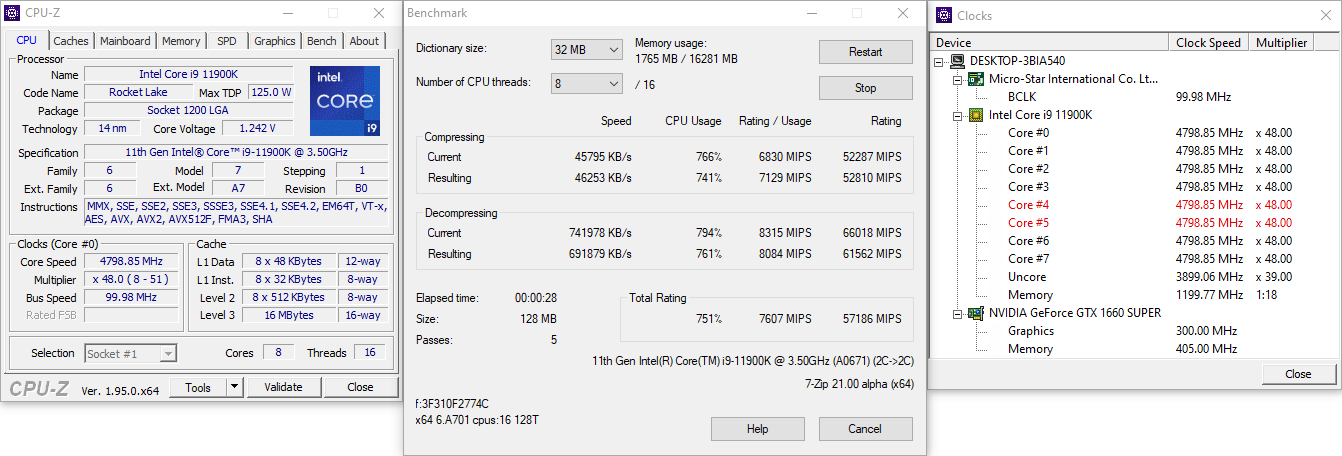This screenshot has width=1342, height=456.
Task: Click the Clocks window title icon
Action: coord(944,15)
